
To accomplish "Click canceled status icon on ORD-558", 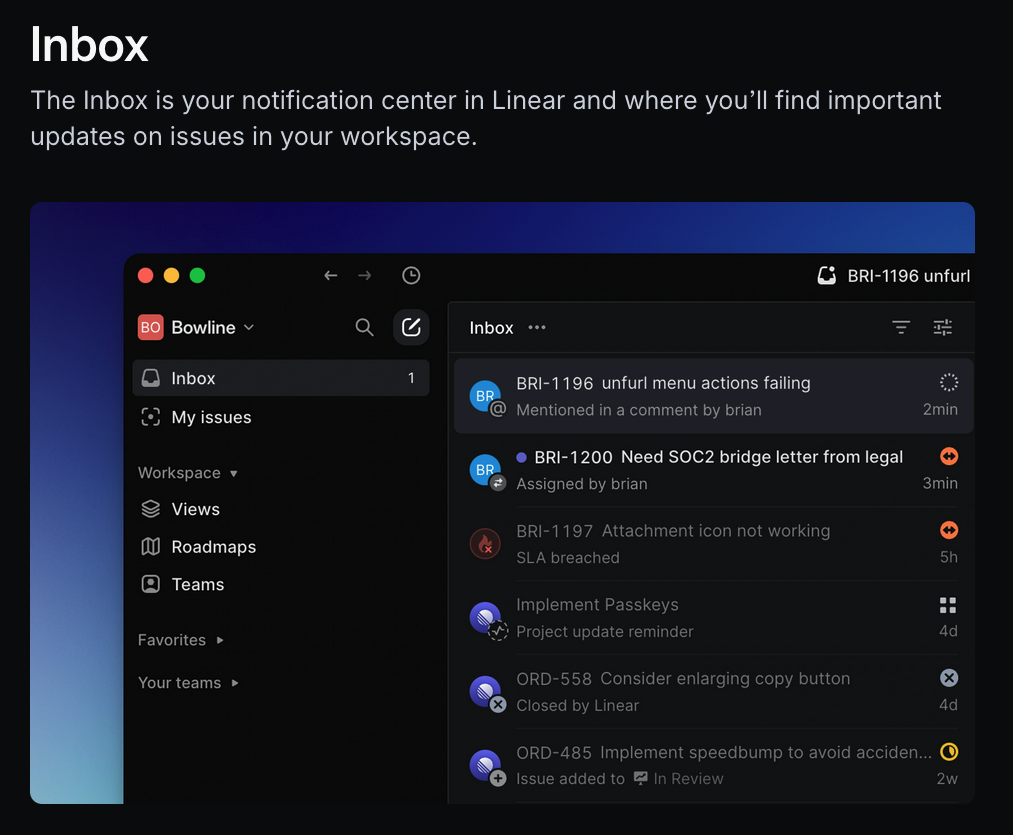I will coord(948,678).
